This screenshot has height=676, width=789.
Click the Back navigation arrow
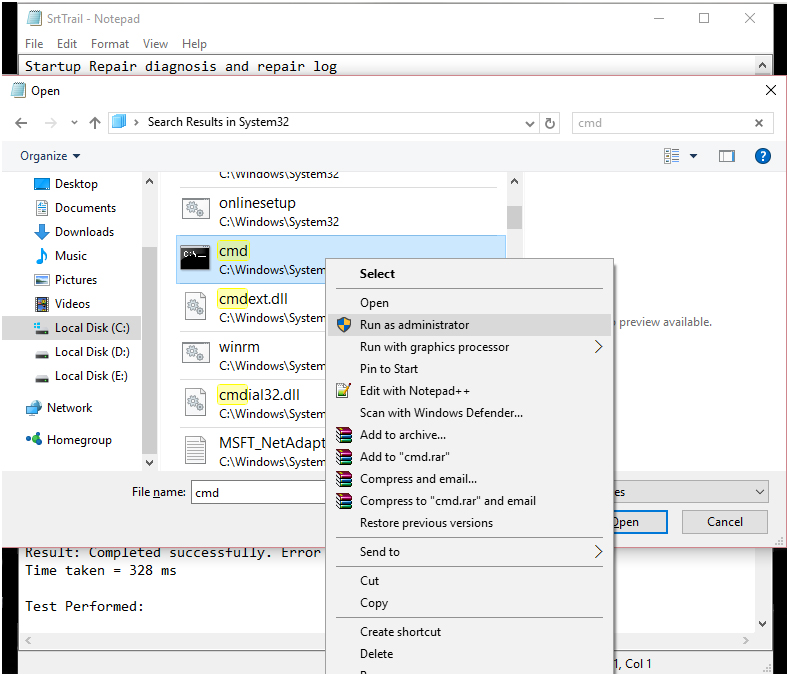(22, 123)
